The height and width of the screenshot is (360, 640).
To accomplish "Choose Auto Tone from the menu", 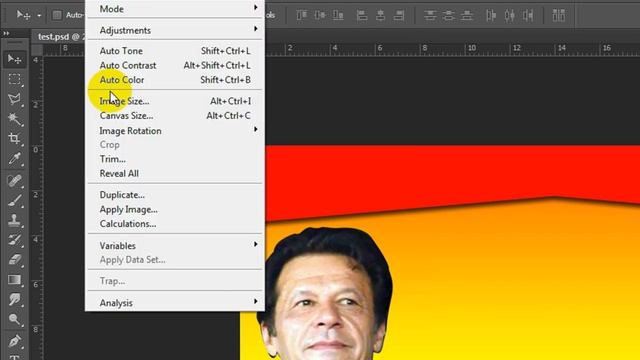I will click(175, 51).
